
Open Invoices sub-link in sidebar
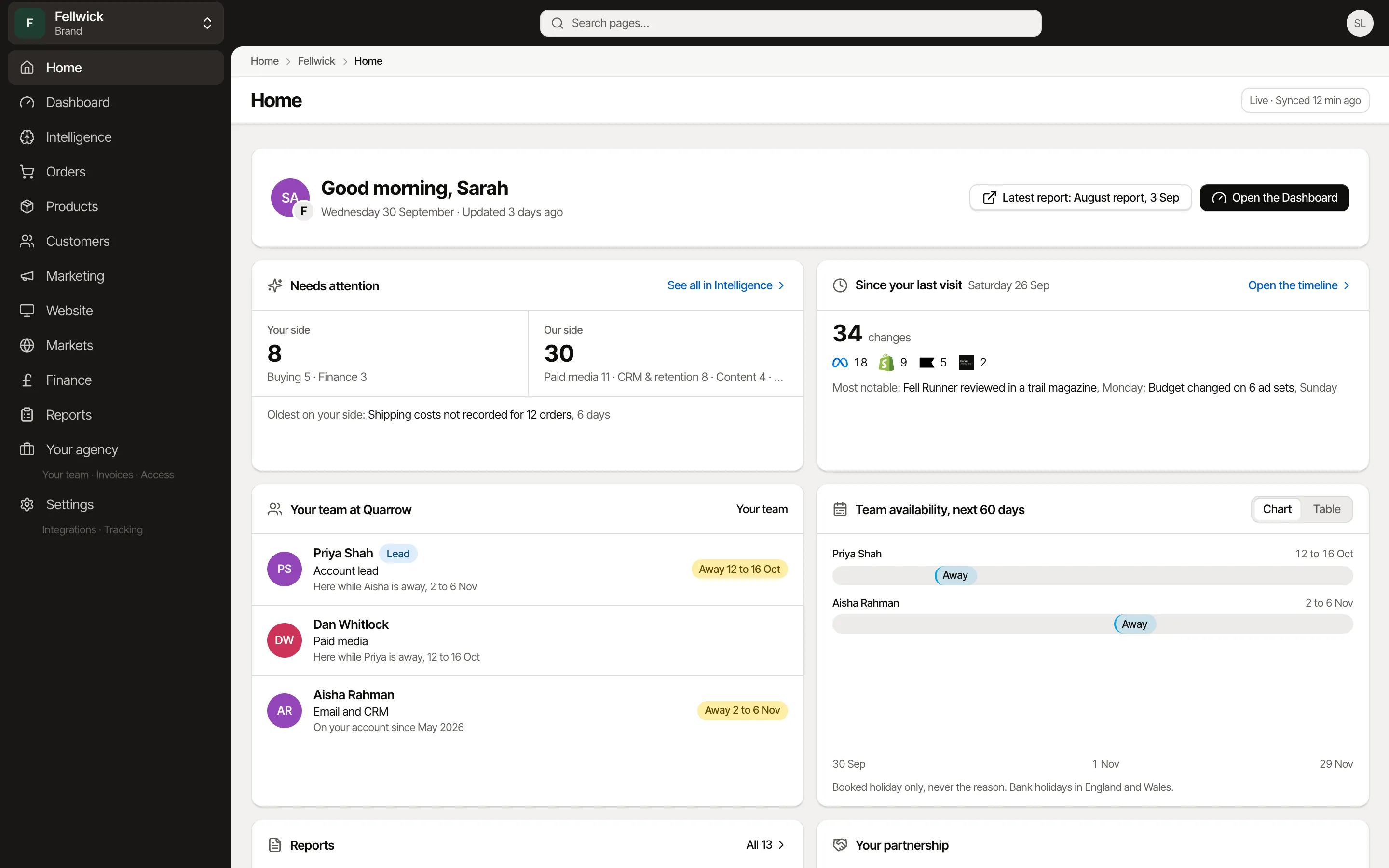(x=114, y=475)
